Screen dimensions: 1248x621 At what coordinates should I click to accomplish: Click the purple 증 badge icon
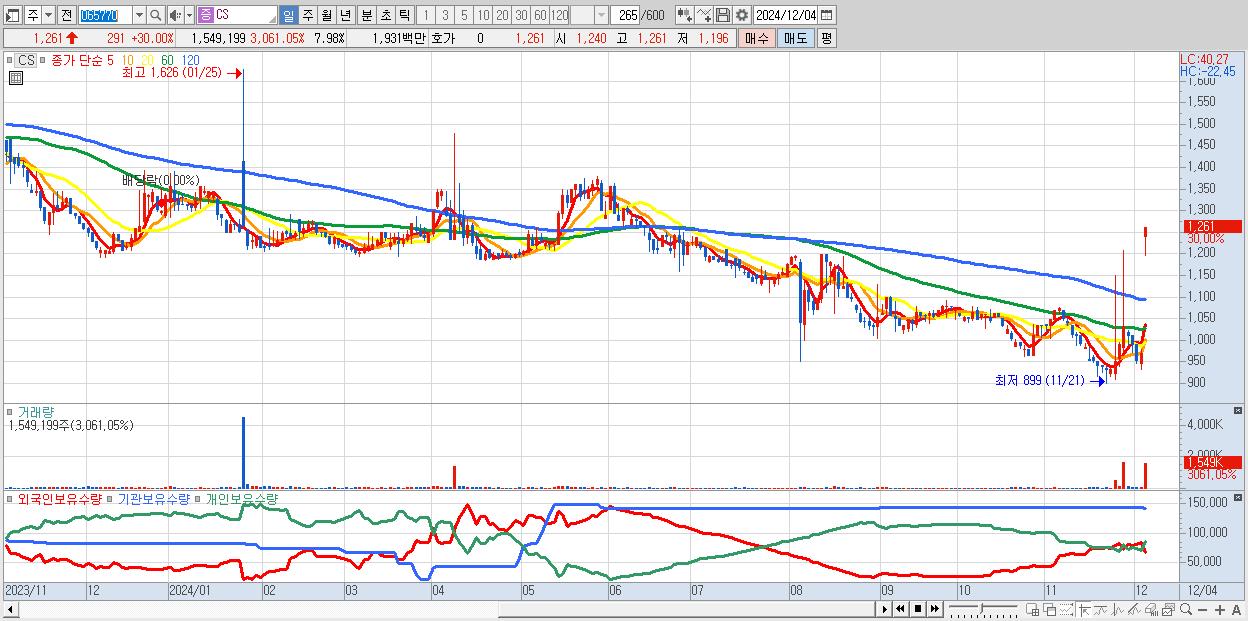click(205, 15)
